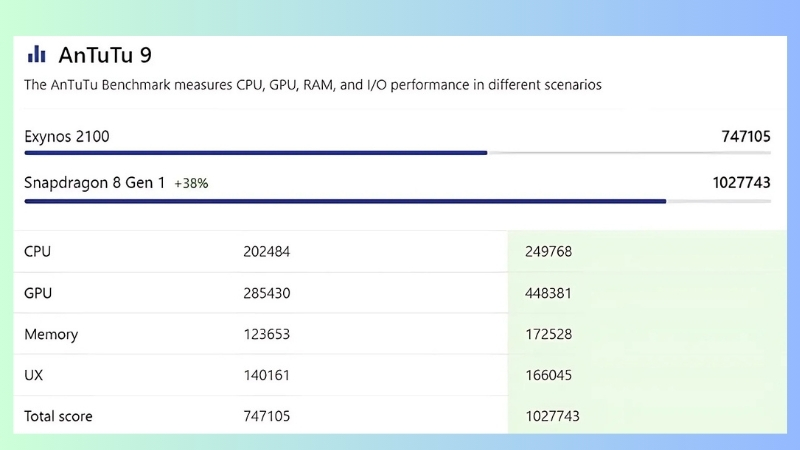Click the Snapdragon 8 Gen 1 label
800x450 pixels.
pos(95,183)
